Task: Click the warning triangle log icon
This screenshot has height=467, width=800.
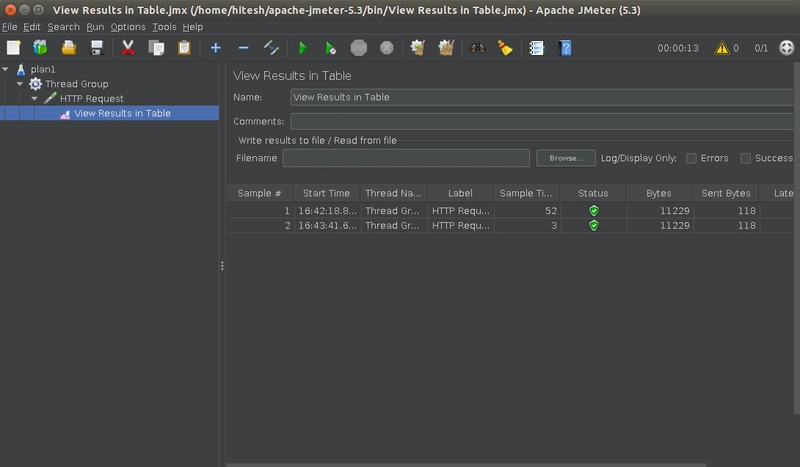Action: pos(722,48)
